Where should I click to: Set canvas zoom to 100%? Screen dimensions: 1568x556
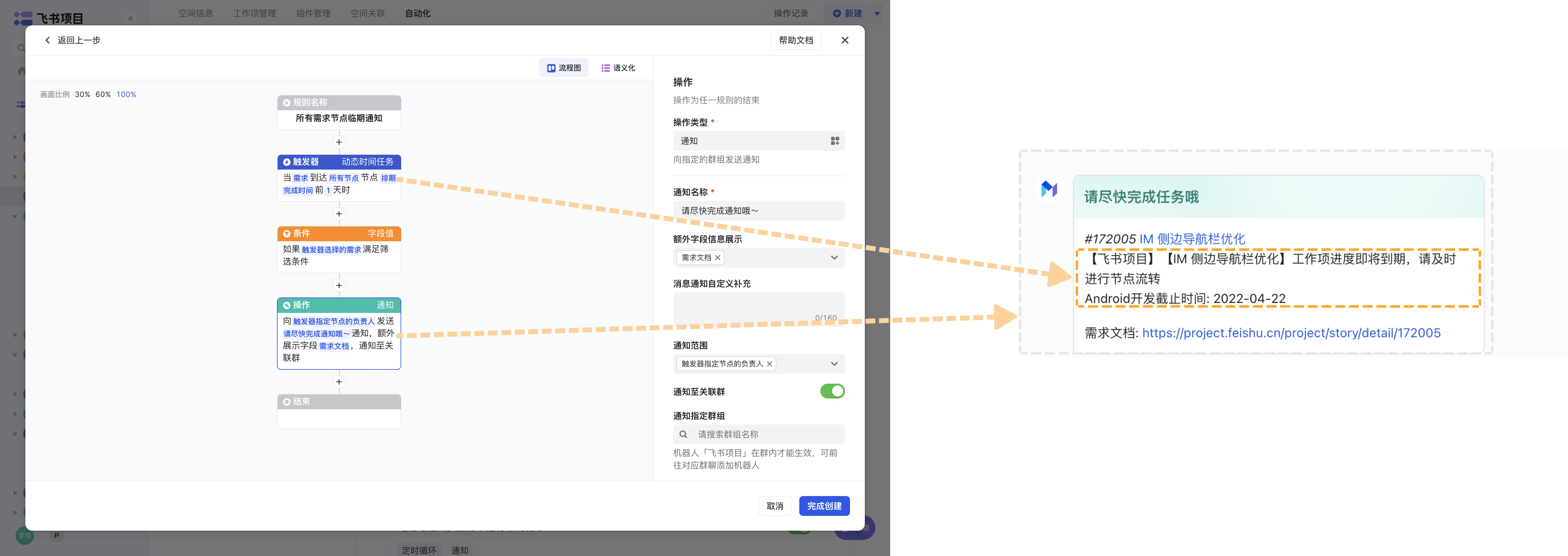click(x=126, y=94)
